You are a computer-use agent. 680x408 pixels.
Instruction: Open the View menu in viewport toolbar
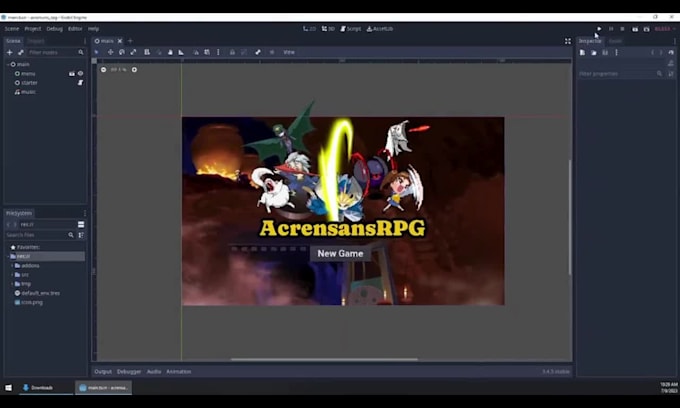tap(289, 52)
